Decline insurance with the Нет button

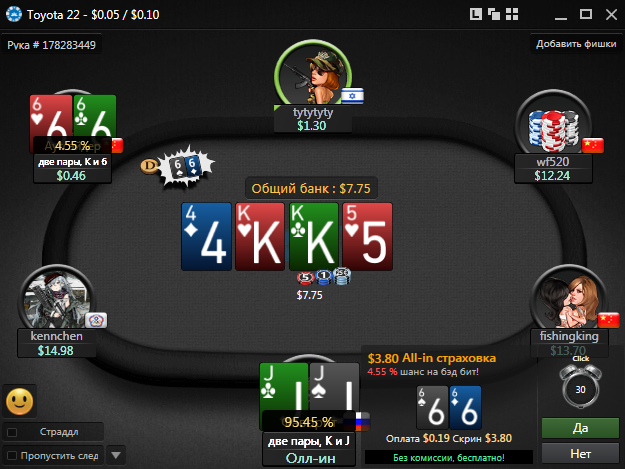(580, 453)
